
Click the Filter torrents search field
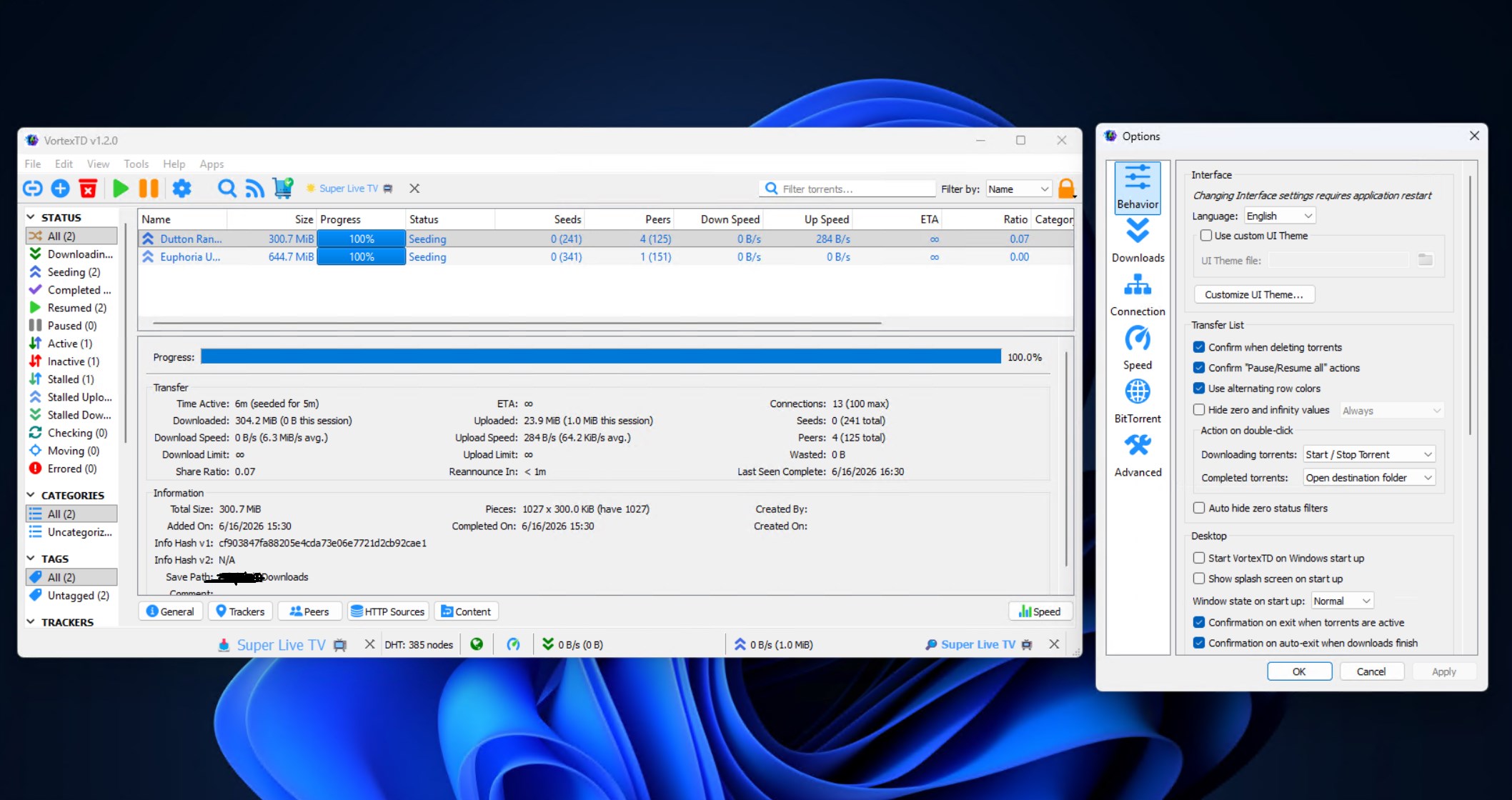coord(847,189)
